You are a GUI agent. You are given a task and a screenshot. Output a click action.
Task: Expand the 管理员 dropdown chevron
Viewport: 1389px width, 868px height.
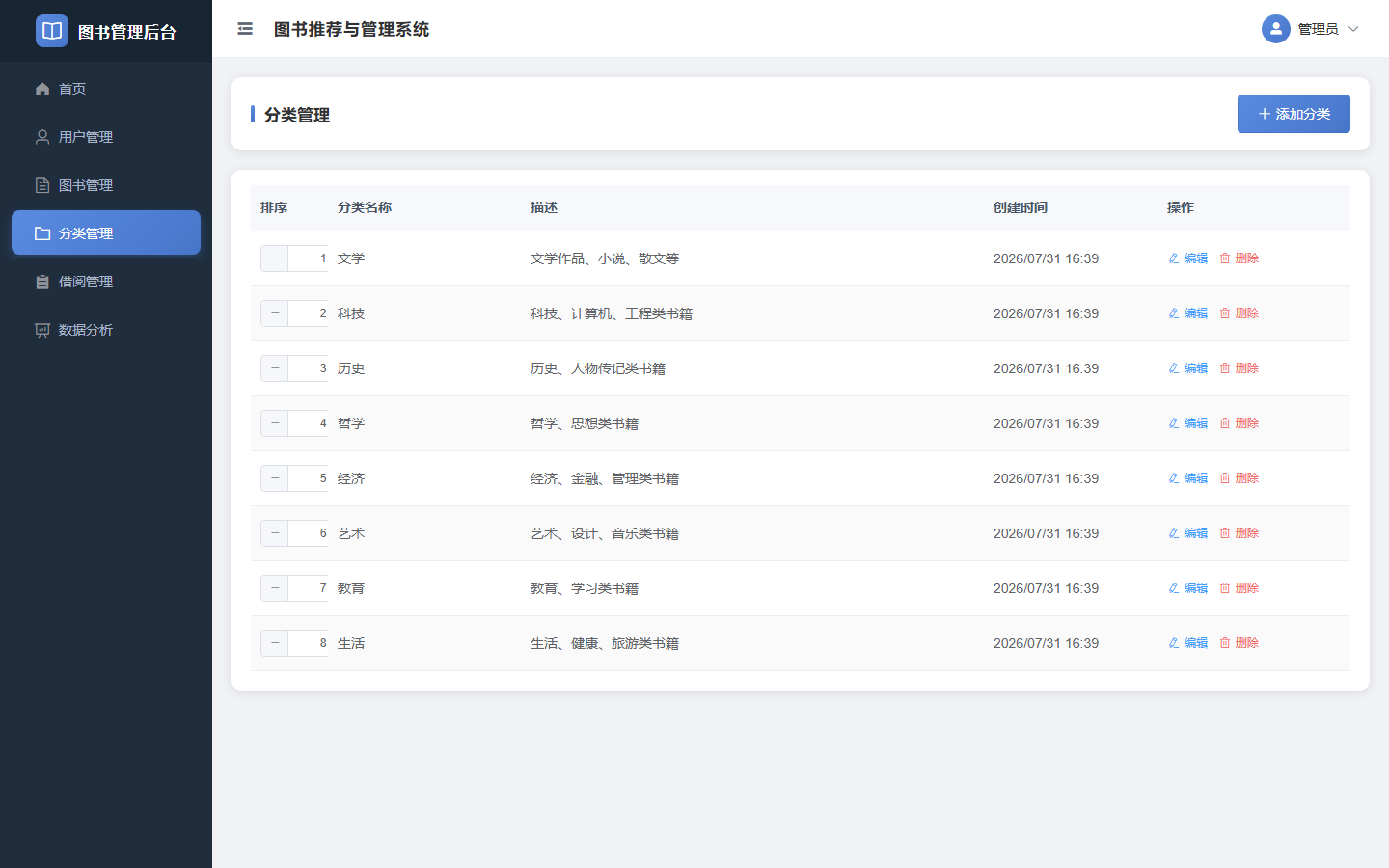pyautogui.click(x=1352, y=29)
